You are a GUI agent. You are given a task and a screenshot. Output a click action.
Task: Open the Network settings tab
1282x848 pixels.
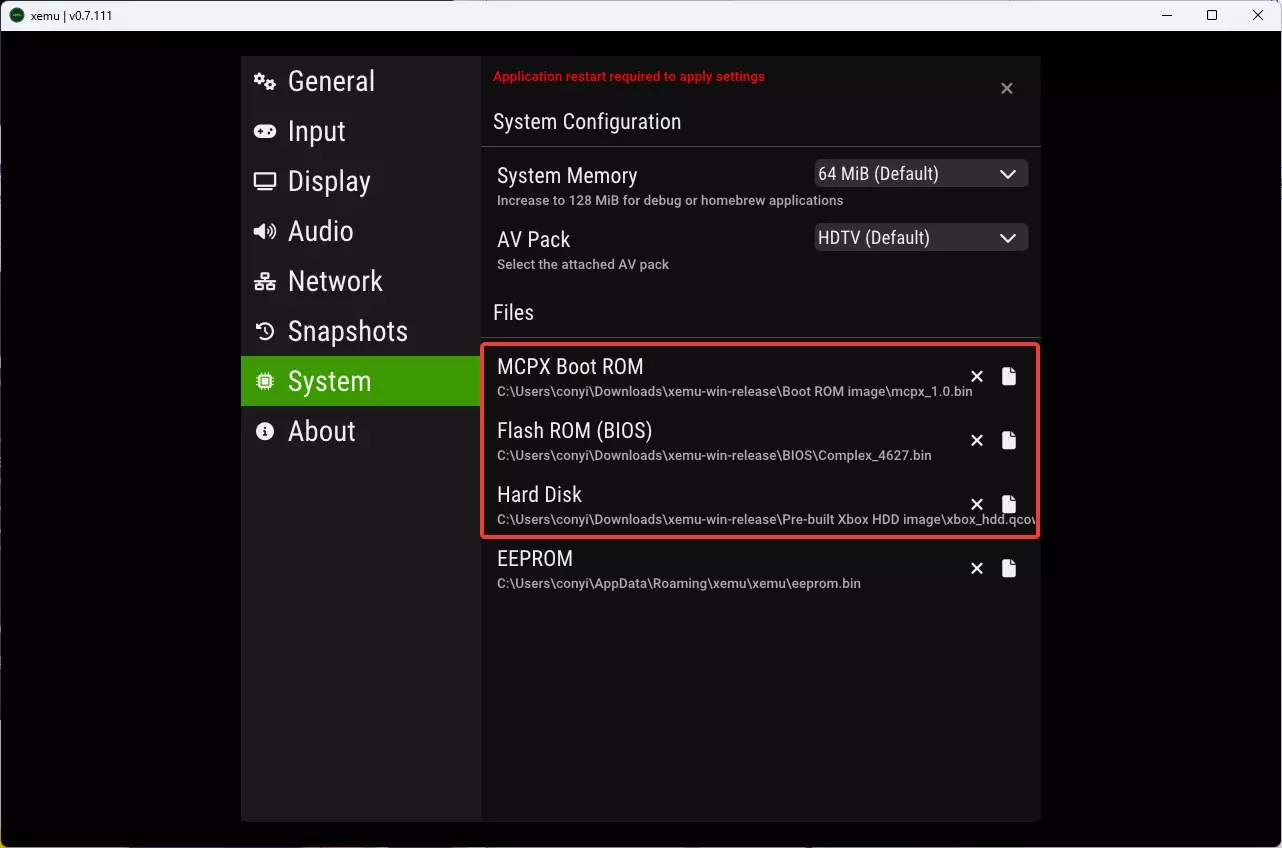[361, 281]
